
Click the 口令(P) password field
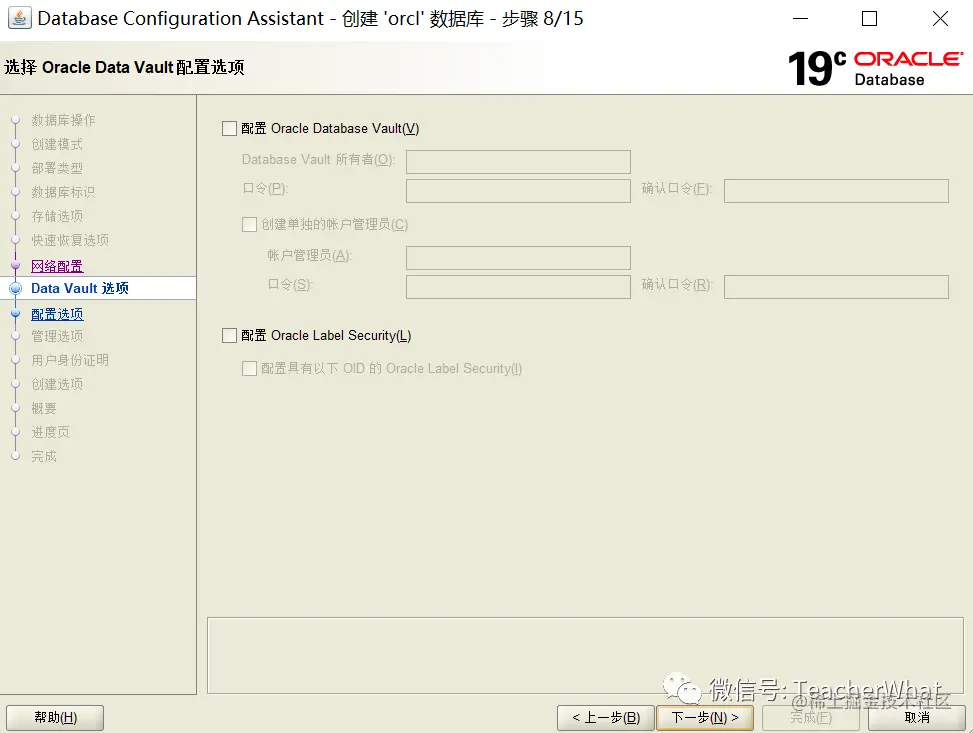(x=518, y=191)
